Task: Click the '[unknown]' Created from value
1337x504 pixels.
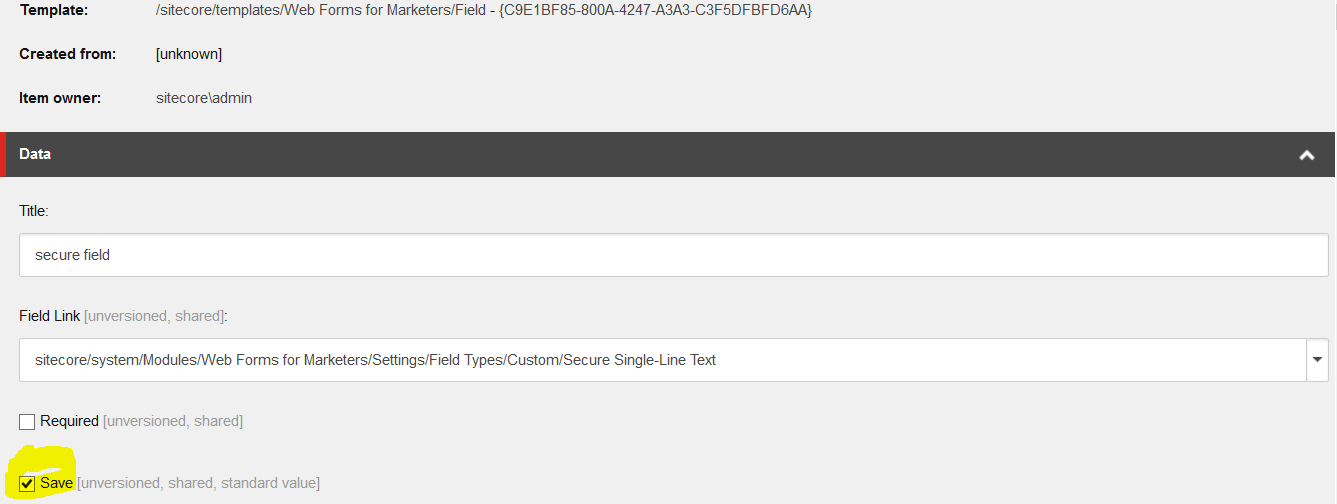Action: 189,54
